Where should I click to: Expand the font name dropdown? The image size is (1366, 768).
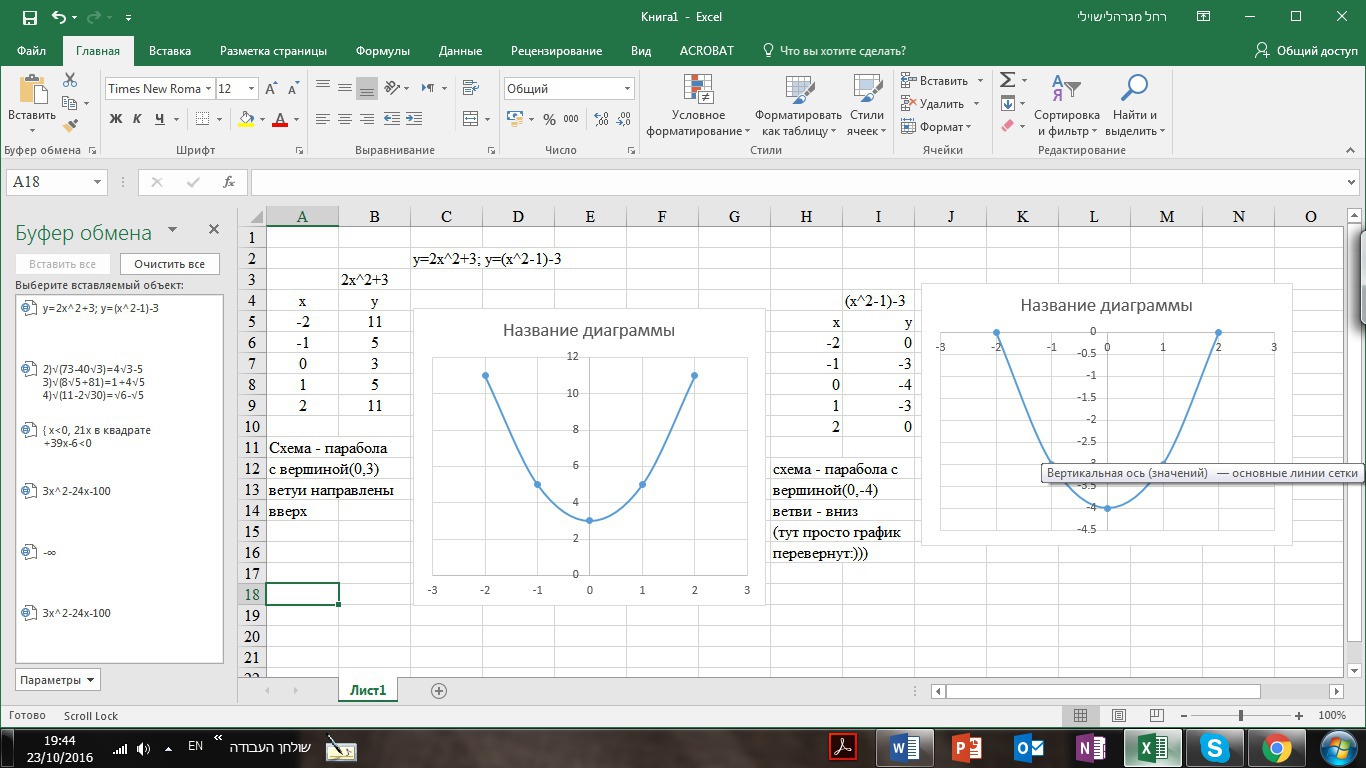click(x=208, y=89)
